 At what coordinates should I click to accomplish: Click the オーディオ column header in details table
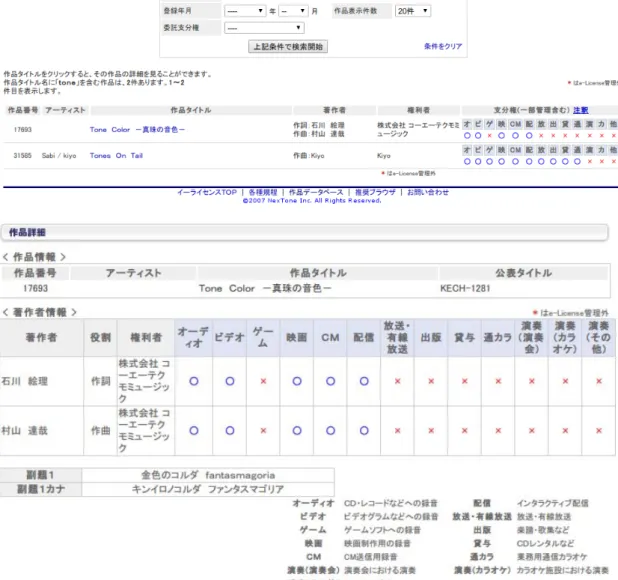194,338
